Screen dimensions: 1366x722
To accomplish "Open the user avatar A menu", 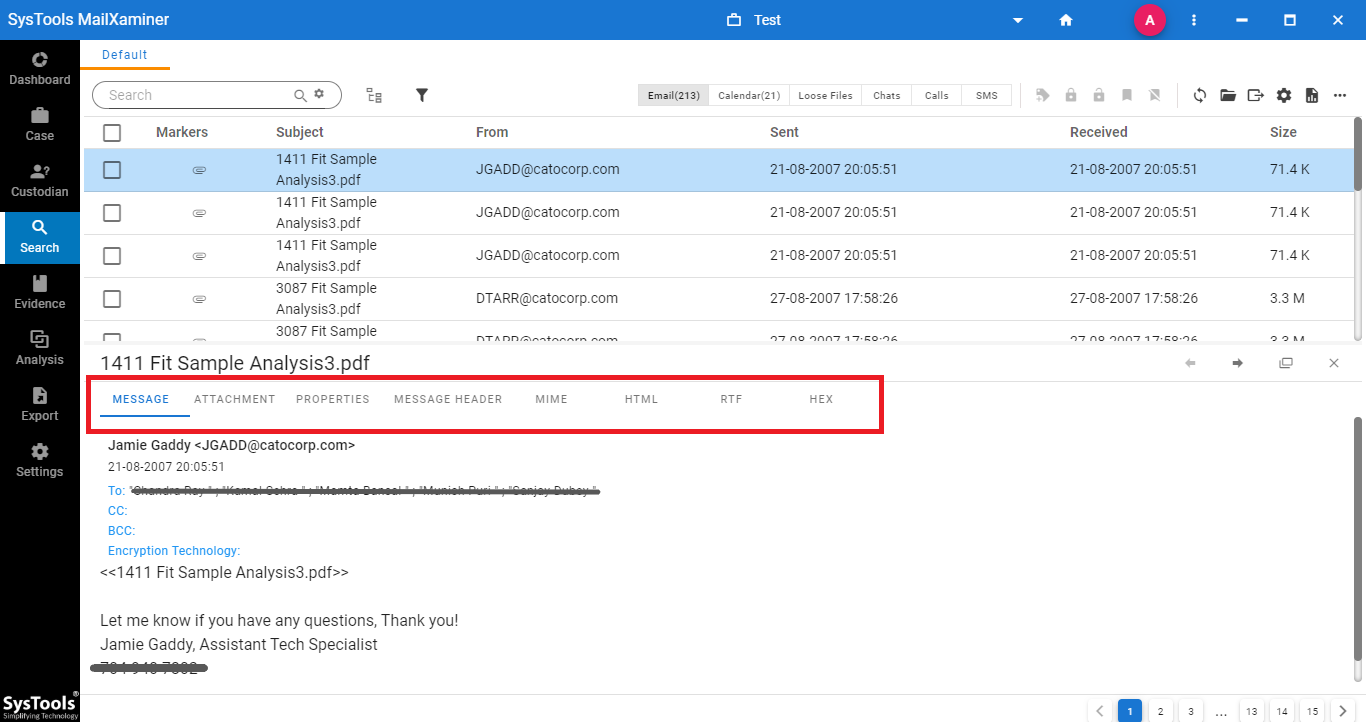I will pos(1150,20).
